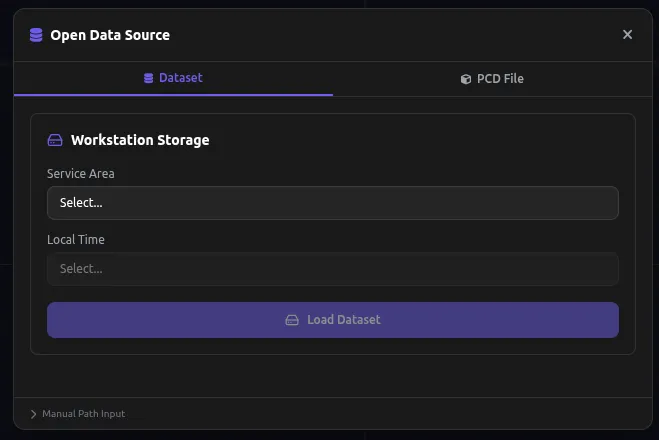Click the cube icon on PCD File tab
The width and height of the screenshot is (659, 440).
tap(466, 79)
